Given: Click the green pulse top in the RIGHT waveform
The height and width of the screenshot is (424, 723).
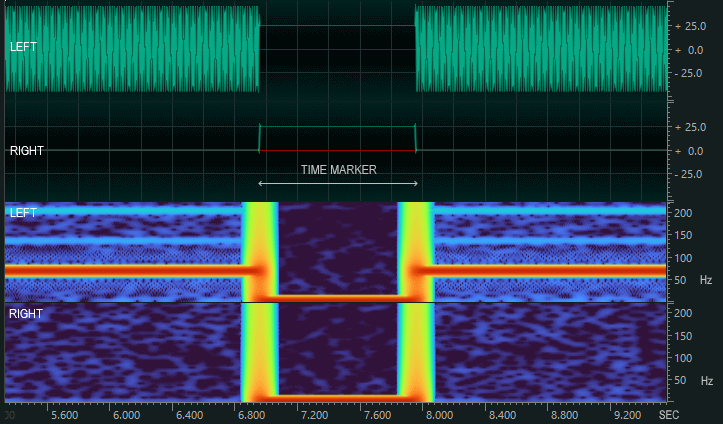Looking at the screenshot, I should (338, 127).
